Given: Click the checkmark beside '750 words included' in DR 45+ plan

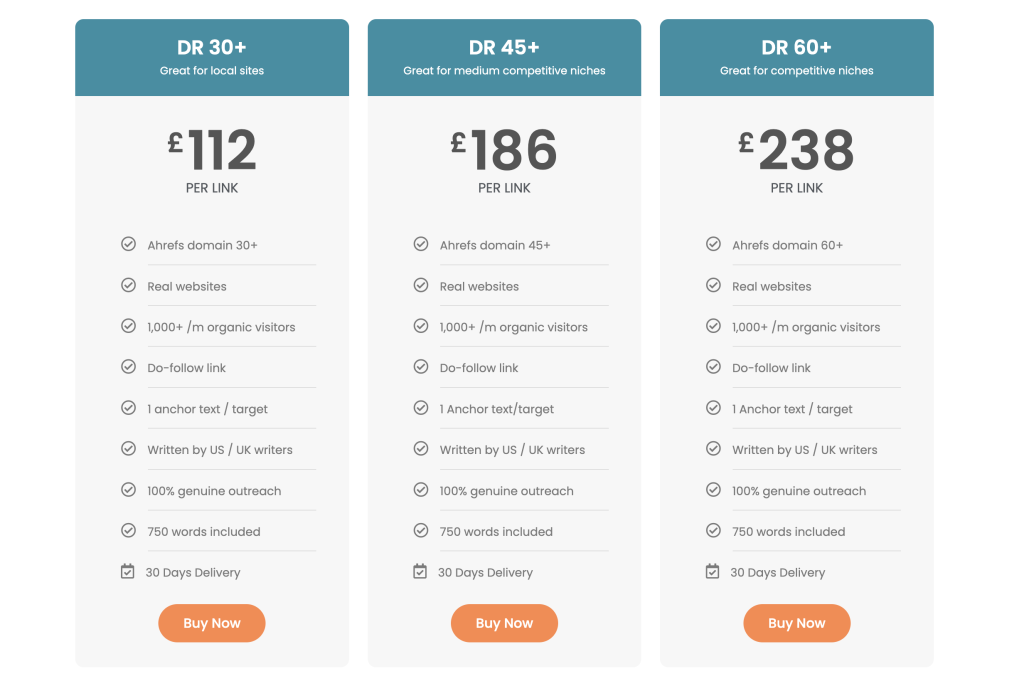Looking at the screenshot, I should 421,531.
